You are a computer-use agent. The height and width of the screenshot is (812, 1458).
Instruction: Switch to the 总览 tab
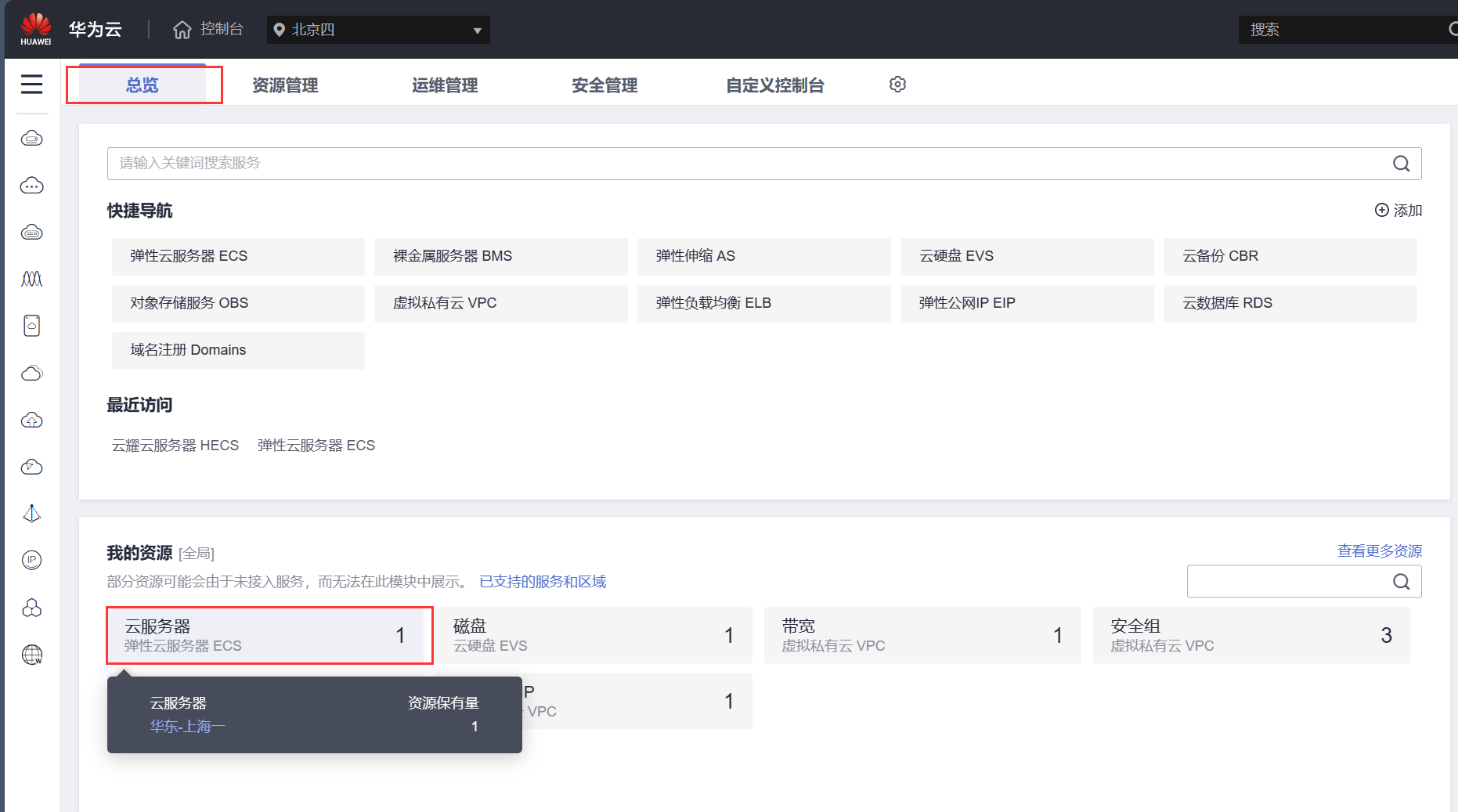pos(143,85)
